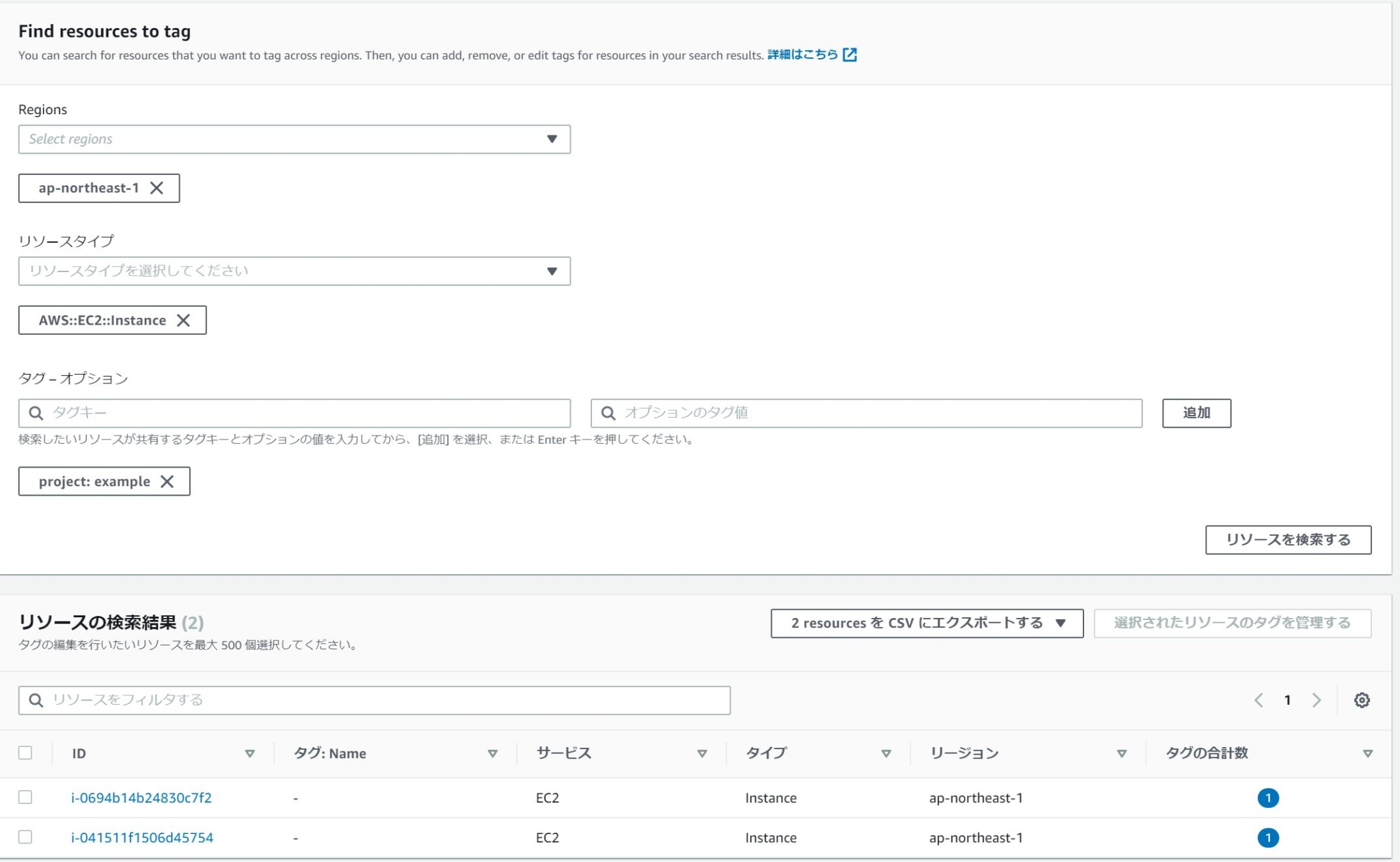
Task: Click the 追加 button to add tag
Action: [x=1196, y=413]
